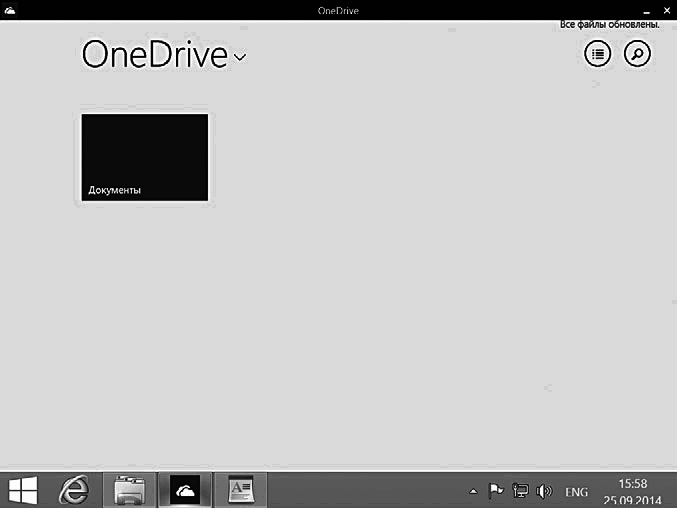The width and height of the screenshot is (677, 508).
Task: Close the OneDrive app window
Action: click(667, 10)
